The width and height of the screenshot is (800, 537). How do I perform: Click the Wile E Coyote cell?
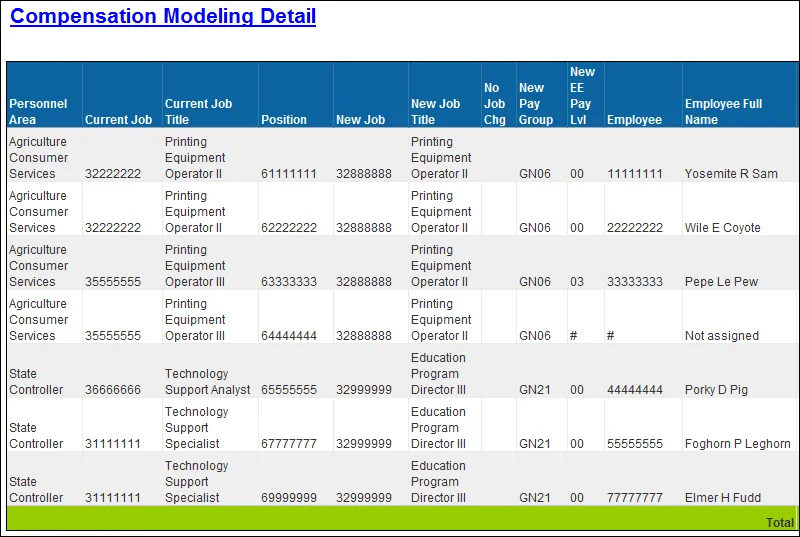click(x=722, y=228)
